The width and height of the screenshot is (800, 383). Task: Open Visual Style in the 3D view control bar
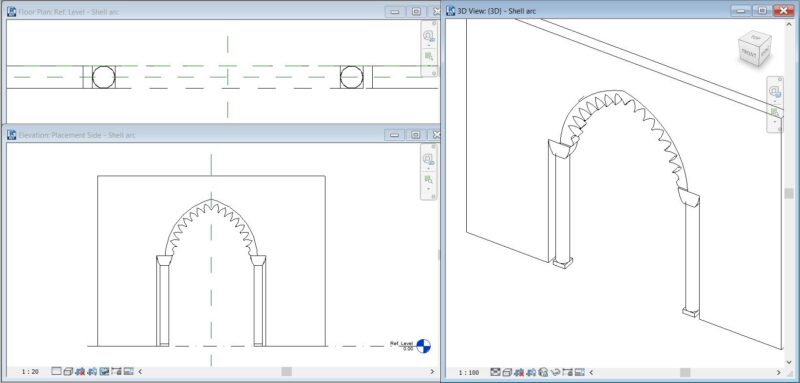[507, 372]
